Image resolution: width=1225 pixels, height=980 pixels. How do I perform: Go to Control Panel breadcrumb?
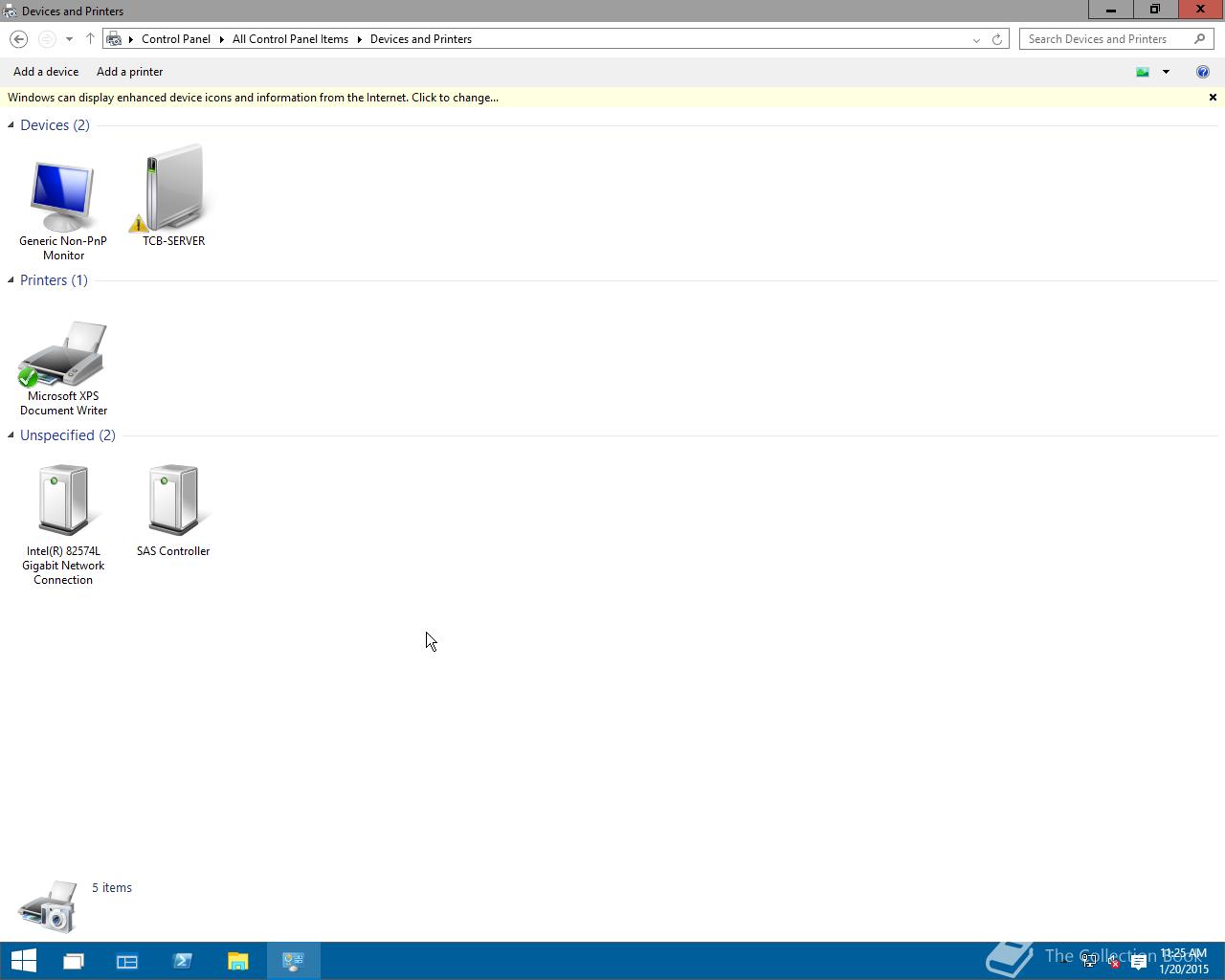(x=176, y=39)
